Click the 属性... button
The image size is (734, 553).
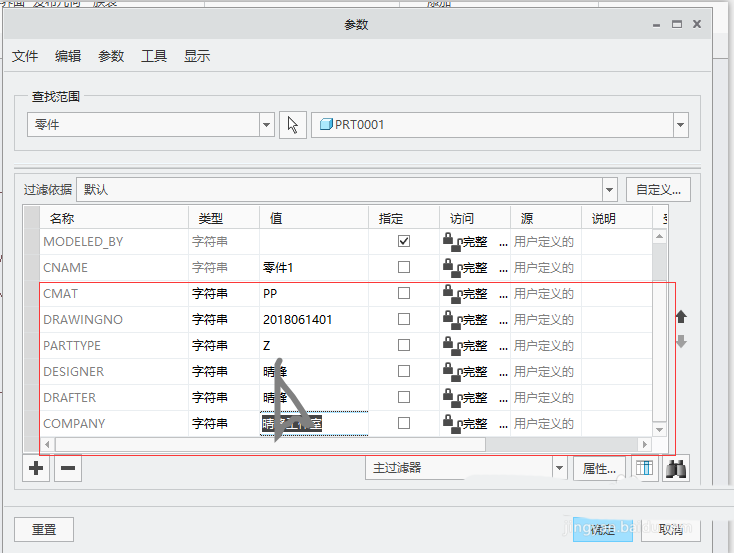point(599,468)
